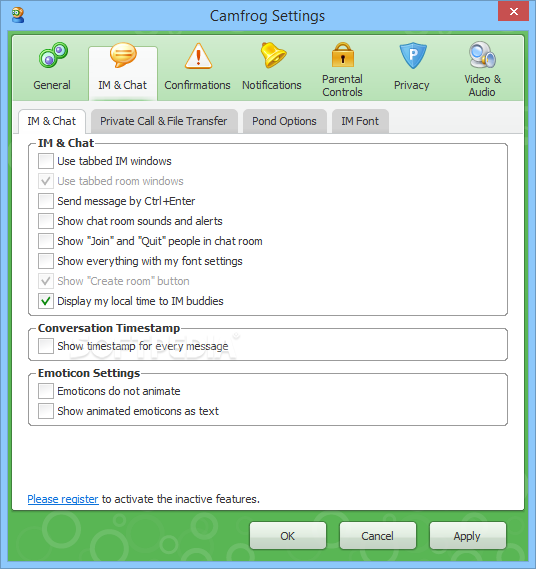Switch to Private Call & File Transfer tab

tap(164, 121)
